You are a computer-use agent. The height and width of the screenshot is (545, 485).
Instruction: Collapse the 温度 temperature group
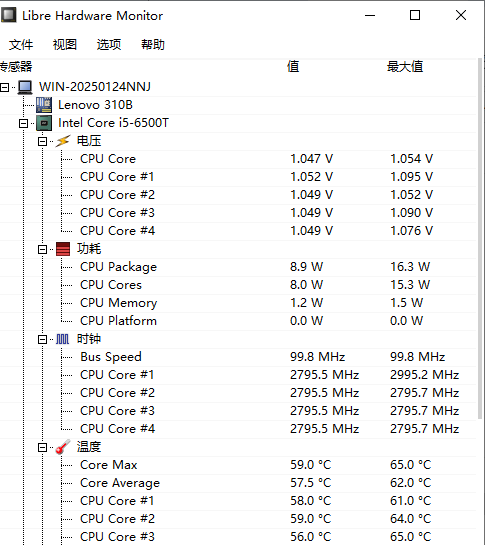tap(42, 448)
